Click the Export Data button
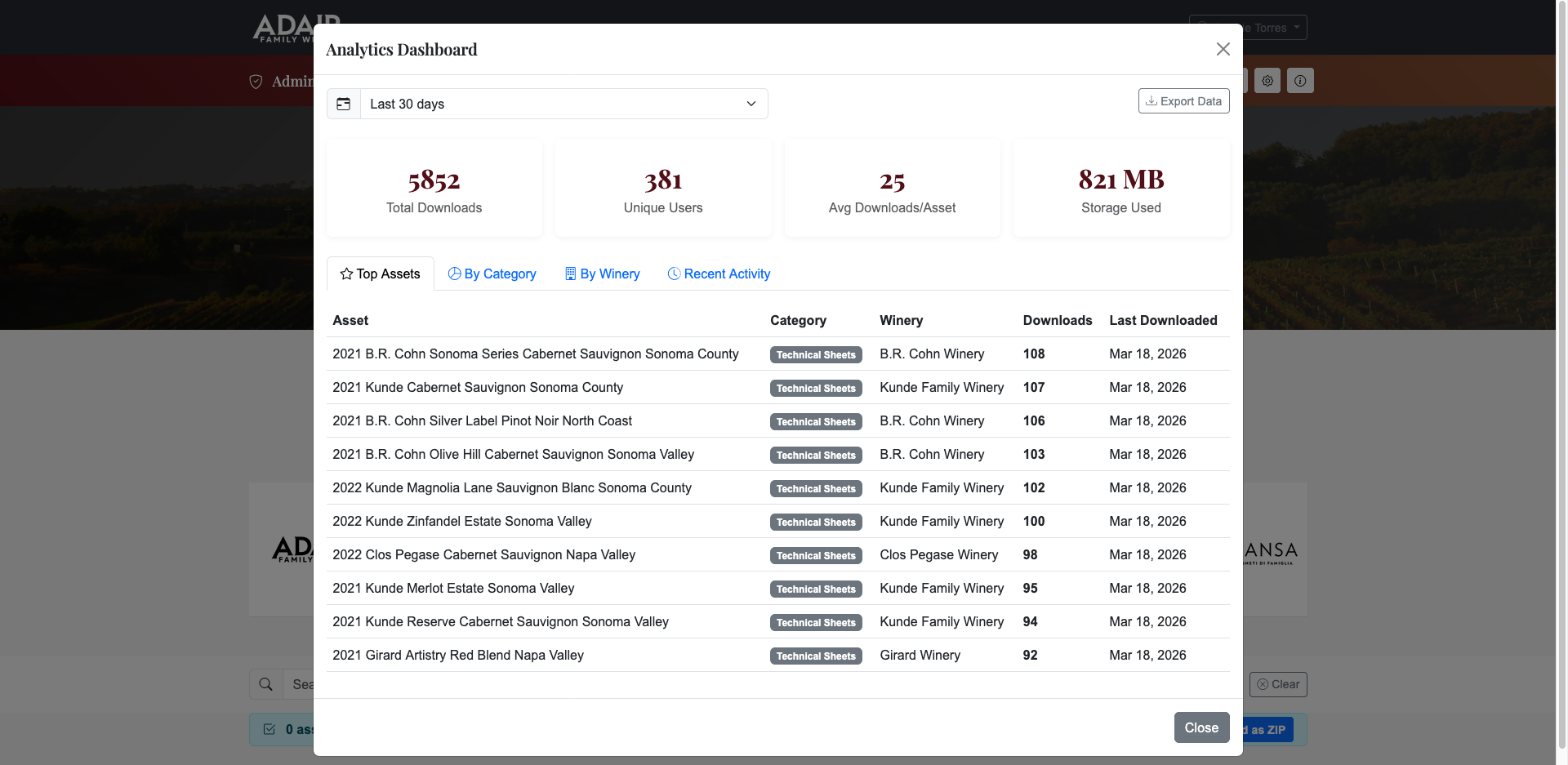Viewport: 1568px width, 765px height. coord(1183,100)
